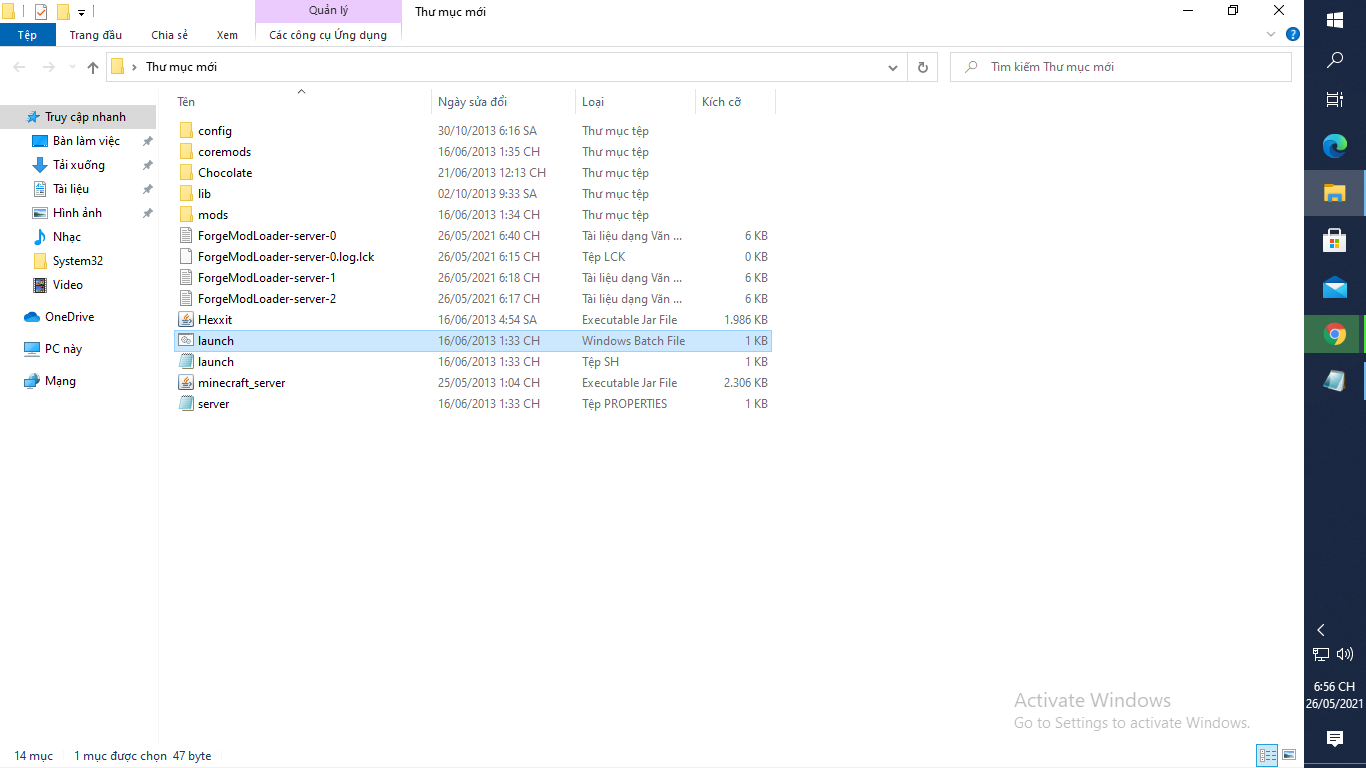Select the Chocolate folder
This screenshot has height=768, width=1366.
point(473,173)
